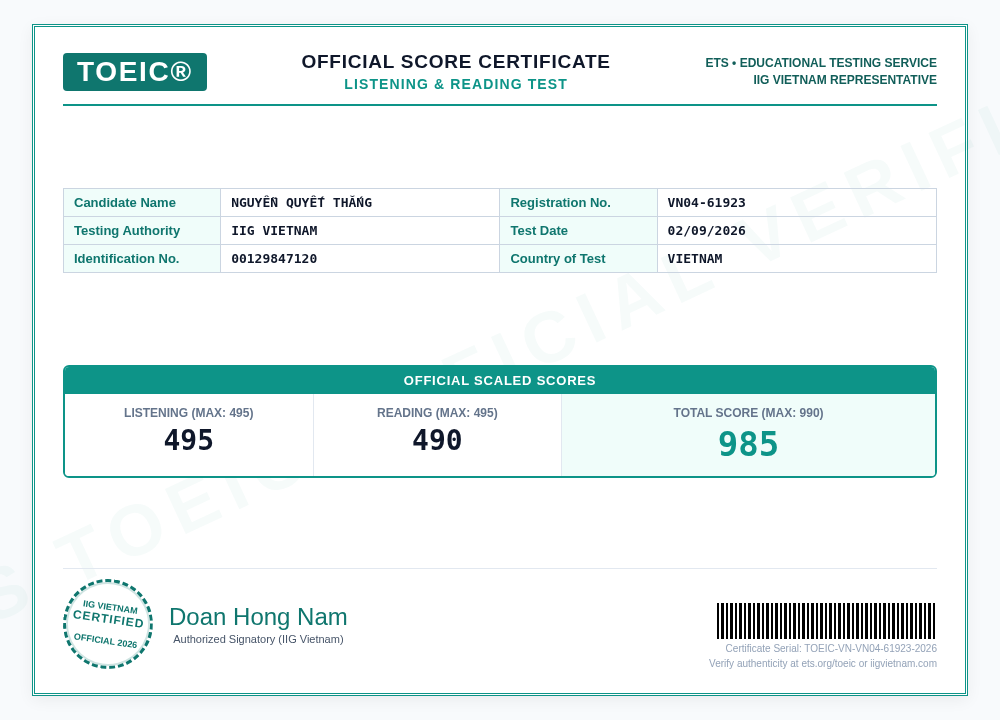
Task: Click the TOEIC® logo badge
Action: (x=135, y=72)
